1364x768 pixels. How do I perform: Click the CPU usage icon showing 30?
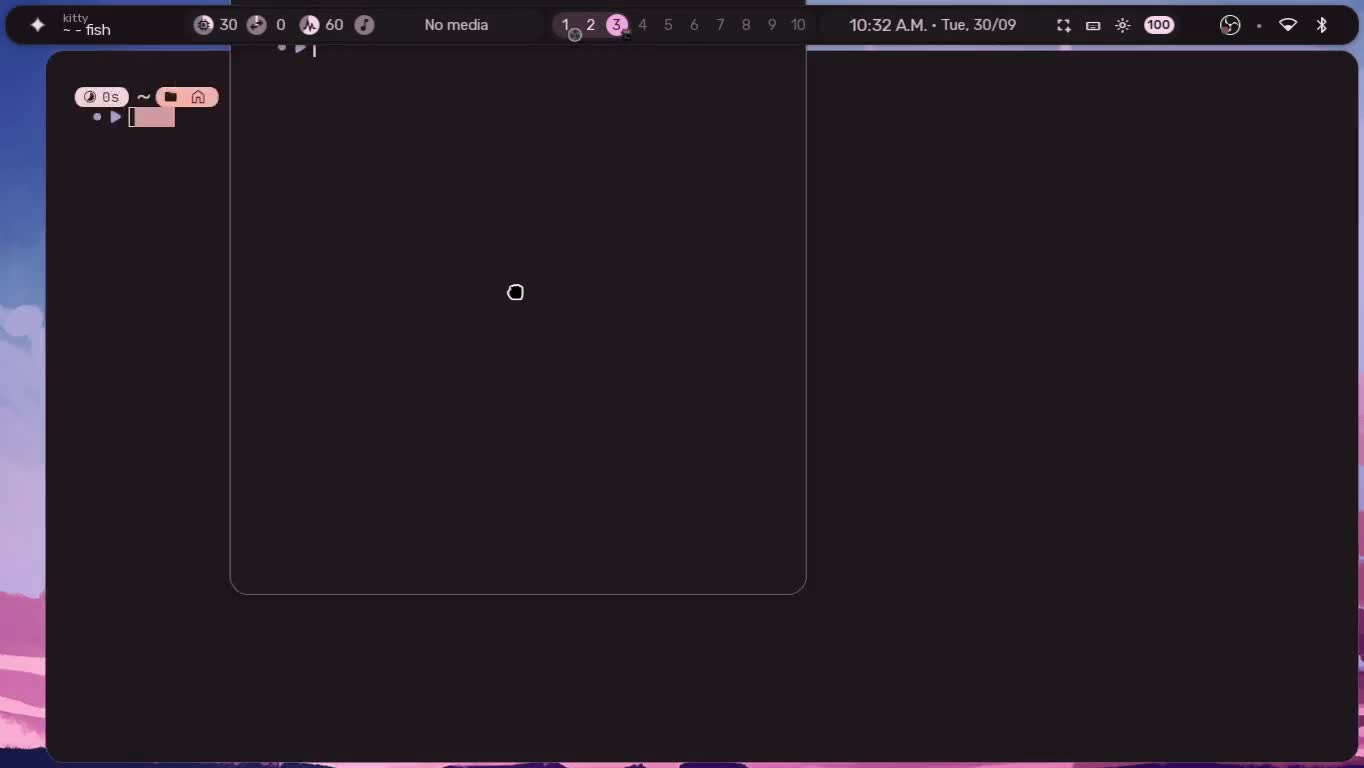click(x=203, y=25)
